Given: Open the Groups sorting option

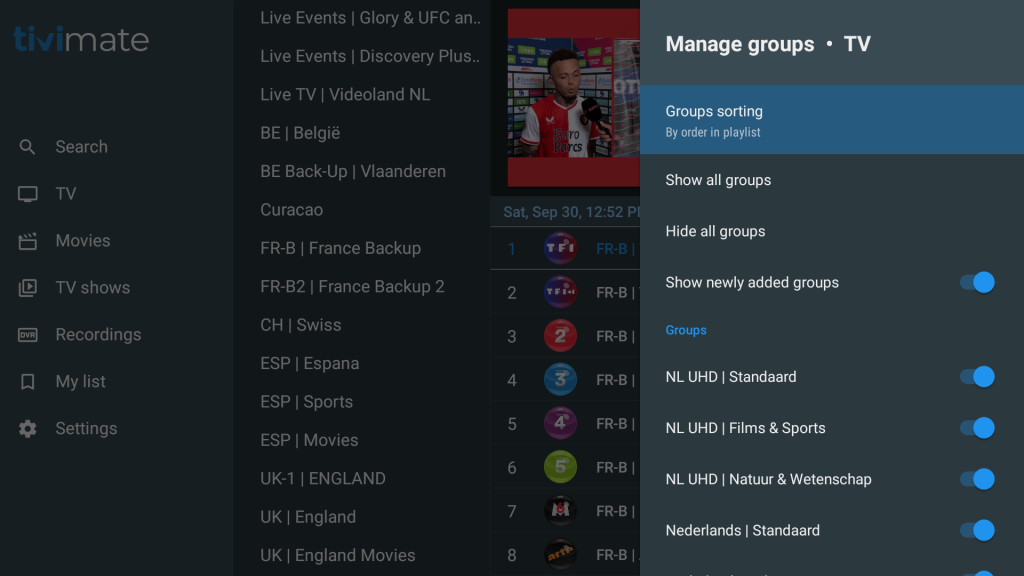Looking at the screenshot, I should click(831, 120).
